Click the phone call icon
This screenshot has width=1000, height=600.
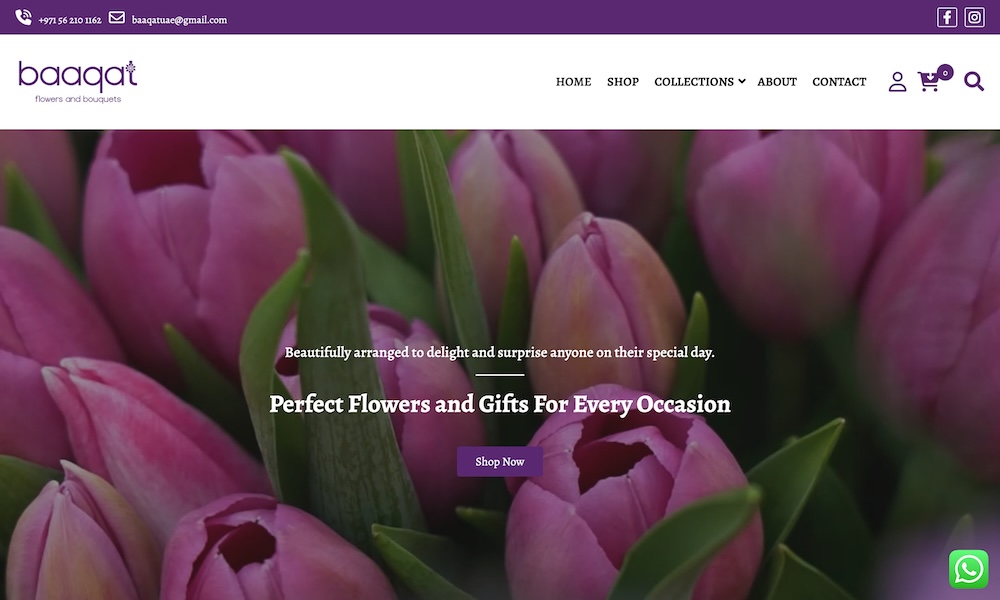24,17
